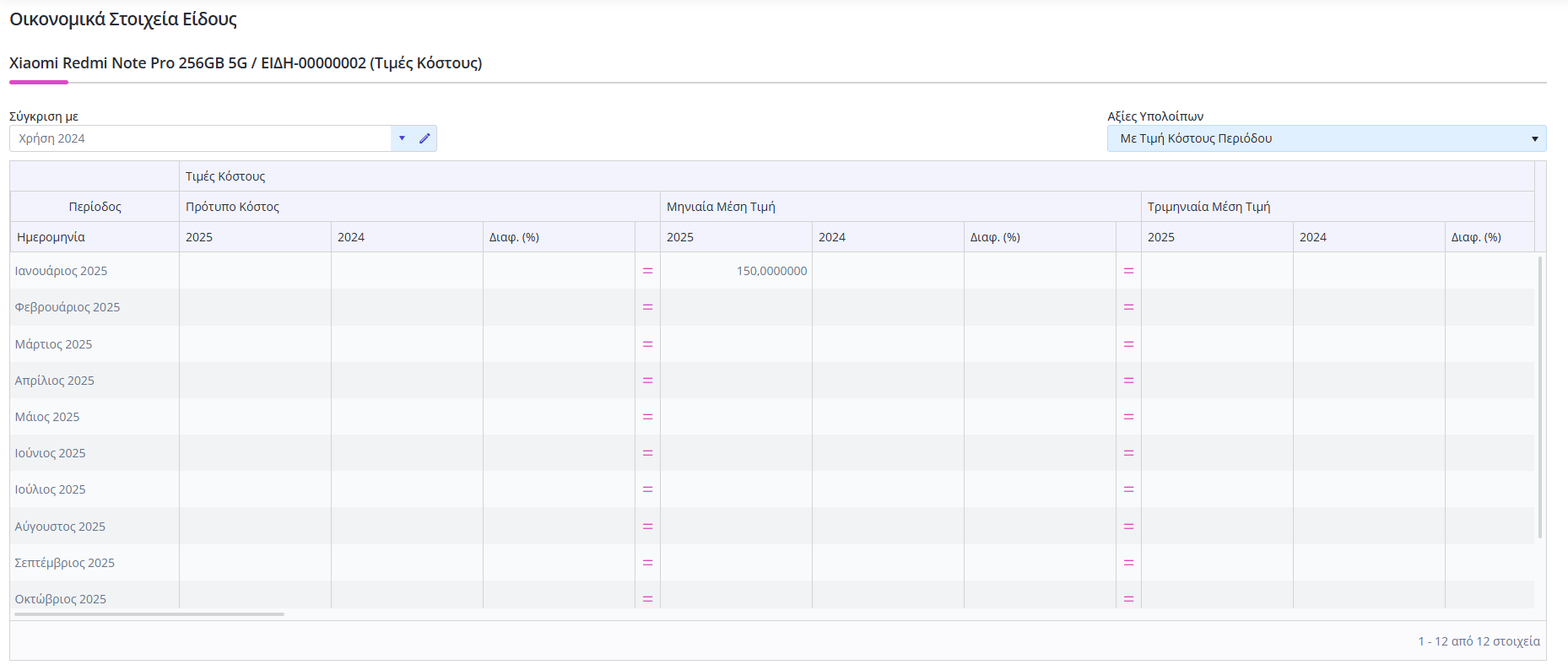Click equals icon in Ιούλιος row, Πρότυπο Κόστος
The image size is (1568, 670).
[x=647, y=489]
